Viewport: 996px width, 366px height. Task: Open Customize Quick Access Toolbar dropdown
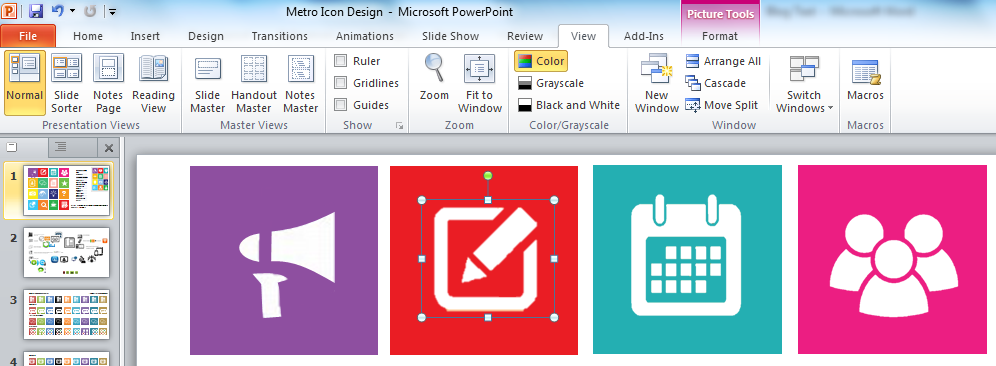(x=112, y=11)
